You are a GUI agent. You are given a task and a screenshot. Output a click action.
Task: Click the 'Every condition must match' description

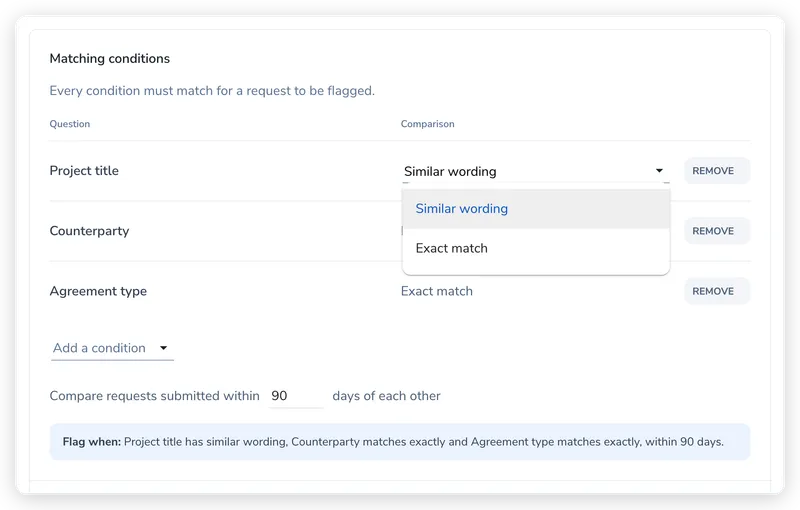tap(212, 91)
